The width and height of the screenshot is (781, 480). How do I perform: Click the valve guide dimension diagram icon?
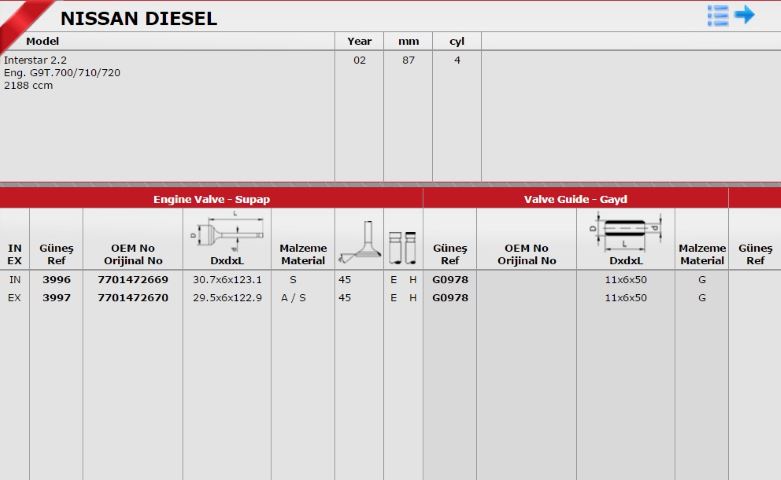626,232
